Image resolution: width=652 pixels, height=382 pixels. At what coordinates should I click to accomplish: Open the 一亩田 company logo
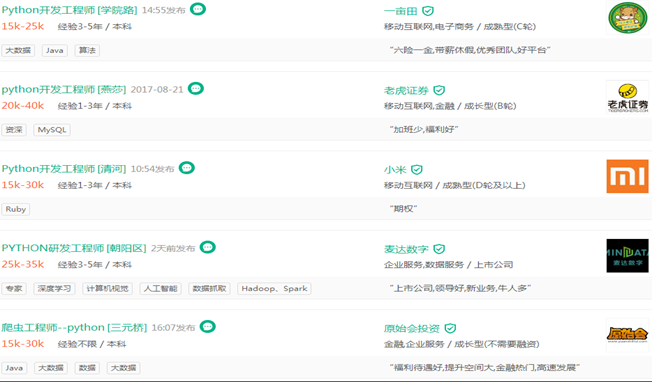click(627, 18)
